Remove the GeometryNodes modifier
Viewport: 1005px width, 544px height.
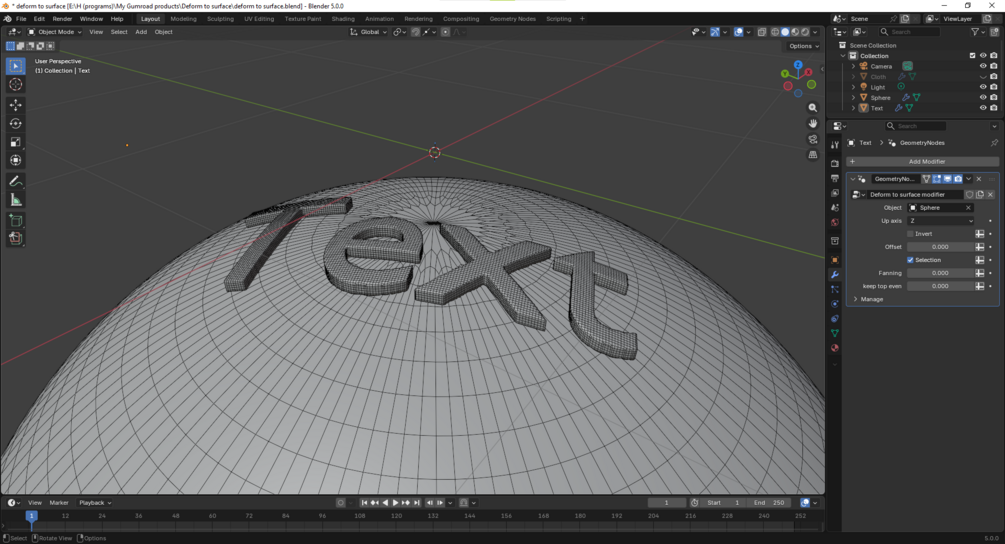979,179
